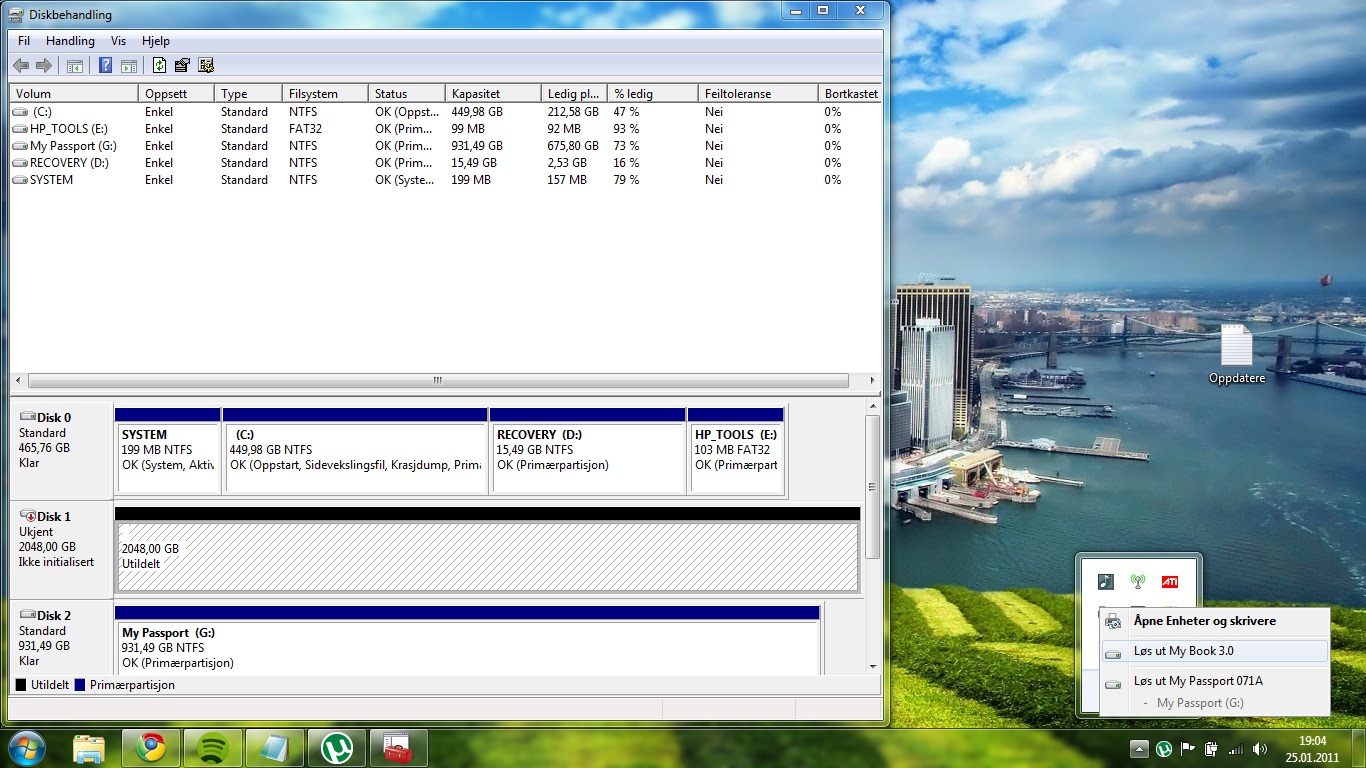Sort by the Filsystem column header
The width and height of the screenshot is (1366, 768).
pos(325,93)
